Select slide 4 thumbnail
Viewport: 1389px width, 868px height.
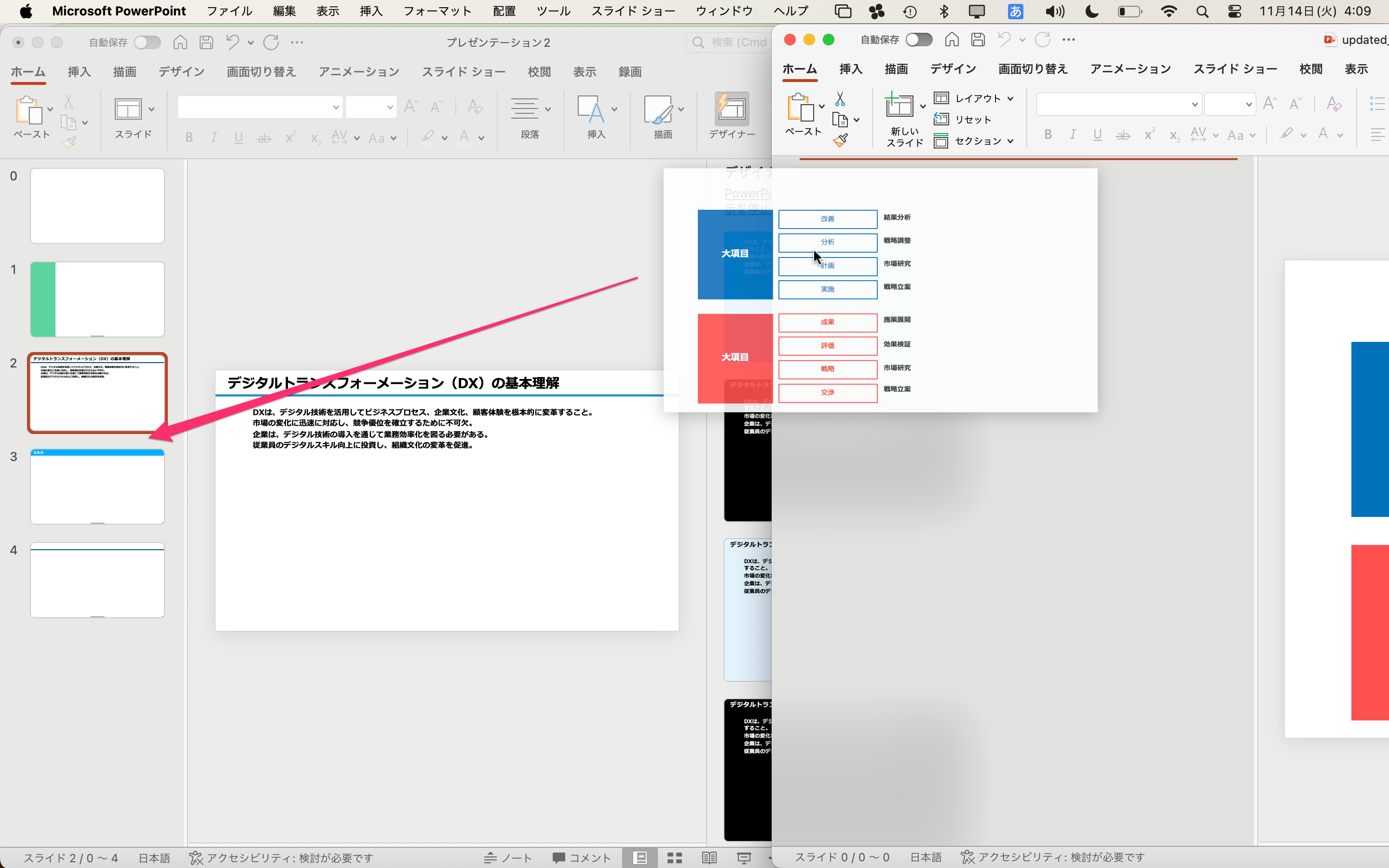(x=97, y=580)
